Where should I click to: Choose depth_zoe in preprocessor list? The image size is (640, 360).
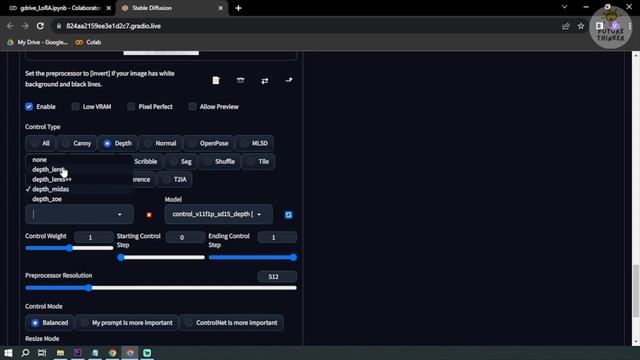pos(79,199)
